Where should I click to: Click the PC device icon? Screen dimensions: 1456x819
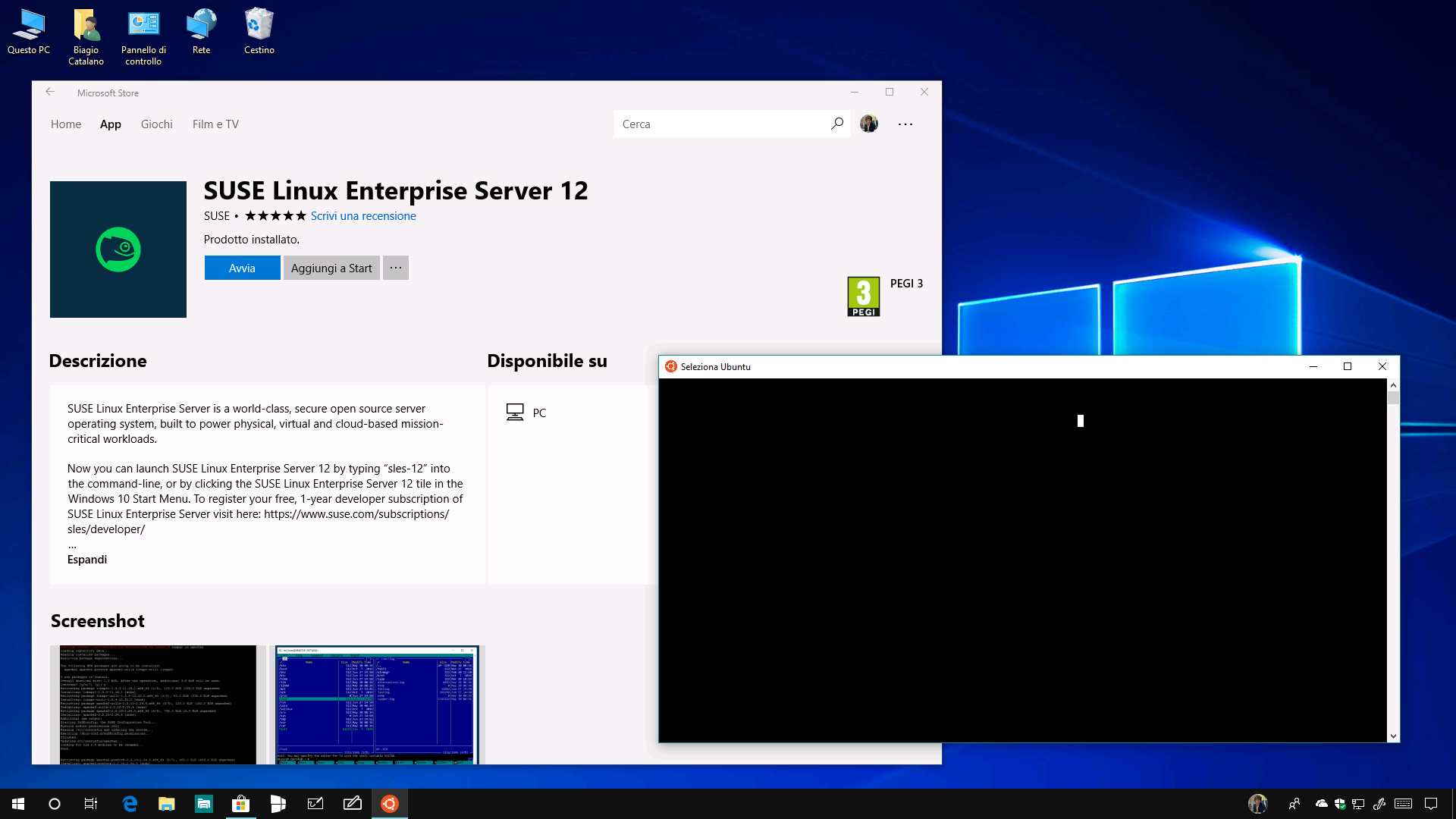tap(515, 413)
